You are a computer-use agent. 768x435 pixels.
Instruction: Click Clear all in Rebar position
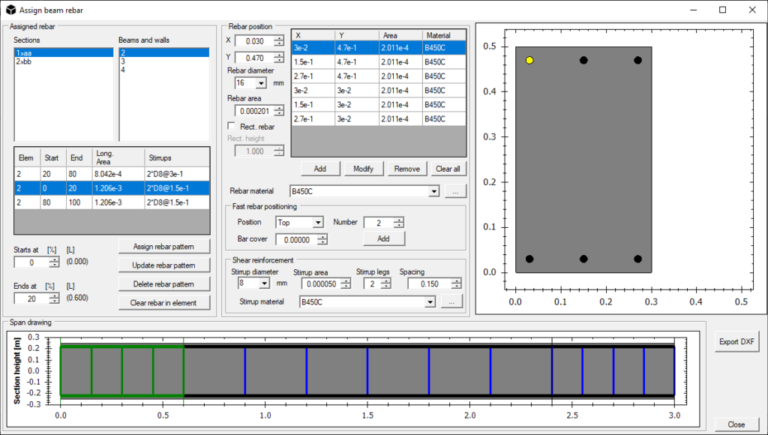coord(448,169)
